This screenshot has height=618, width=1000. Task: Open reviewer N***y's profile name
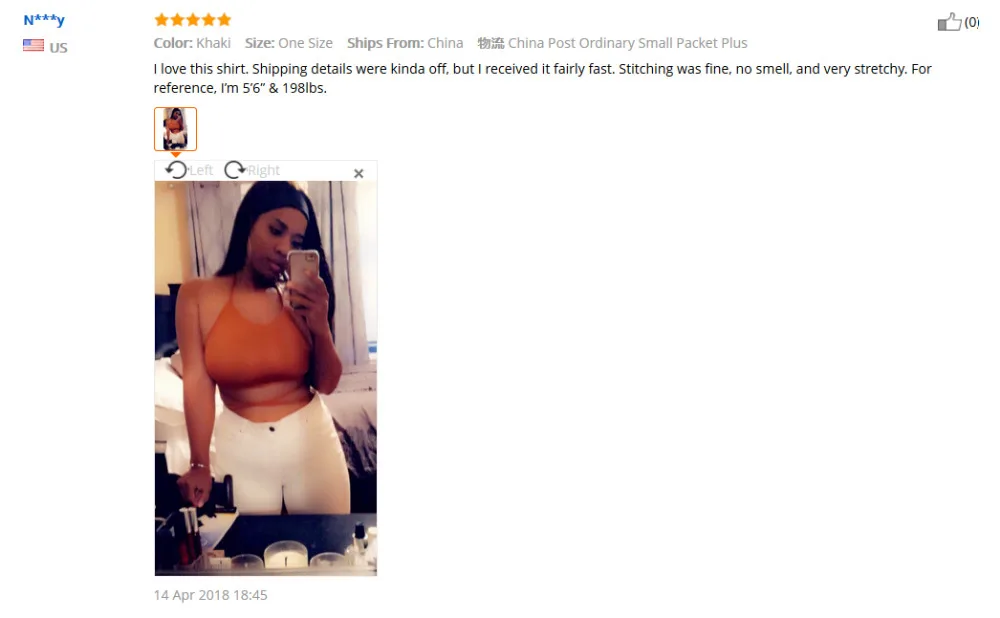pos(44,20)
